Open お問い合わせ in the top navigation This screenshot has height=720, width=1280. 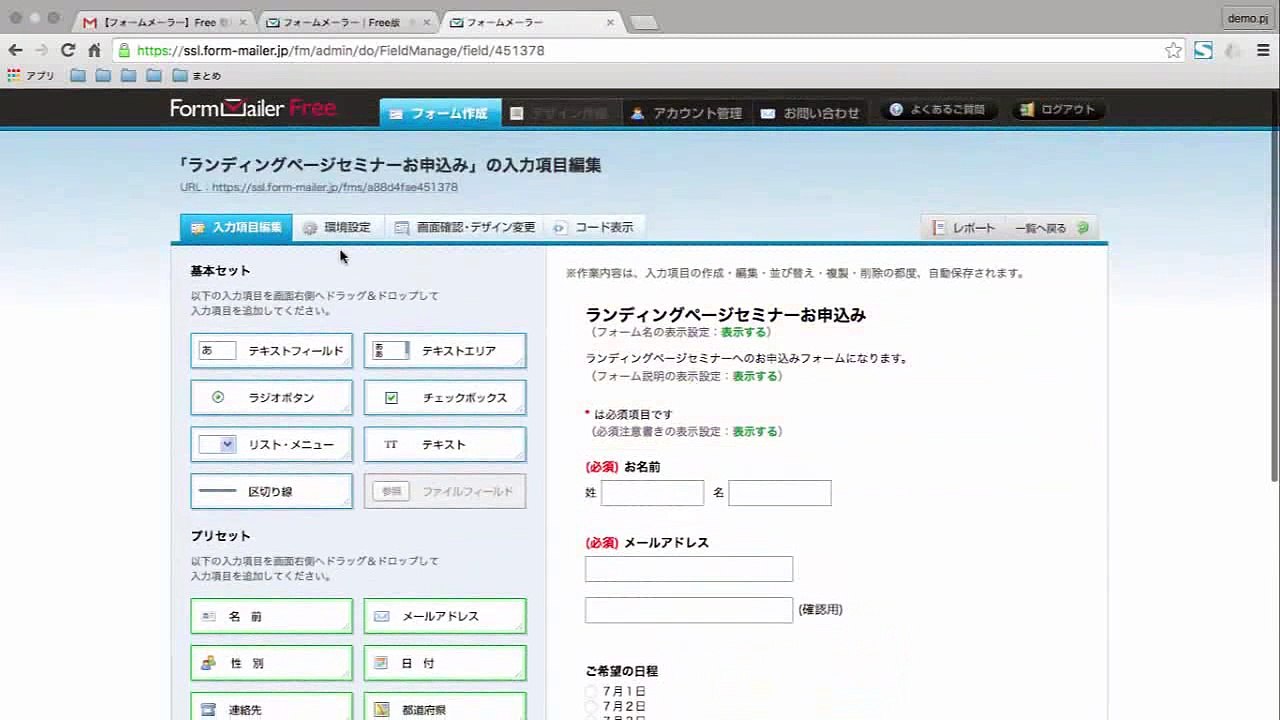[810, 113]
